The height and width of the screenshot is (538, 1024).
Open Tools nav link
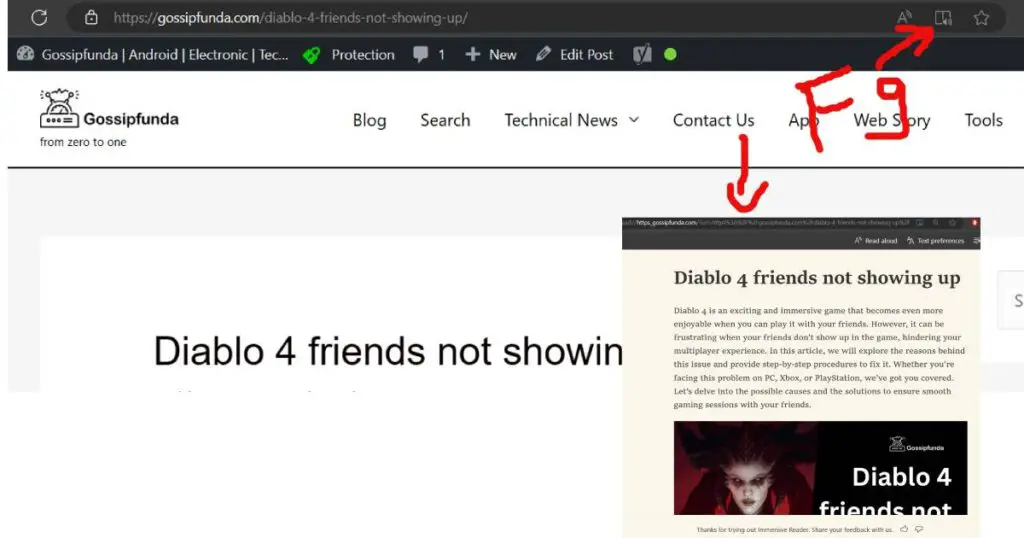(x=984, y=120)
